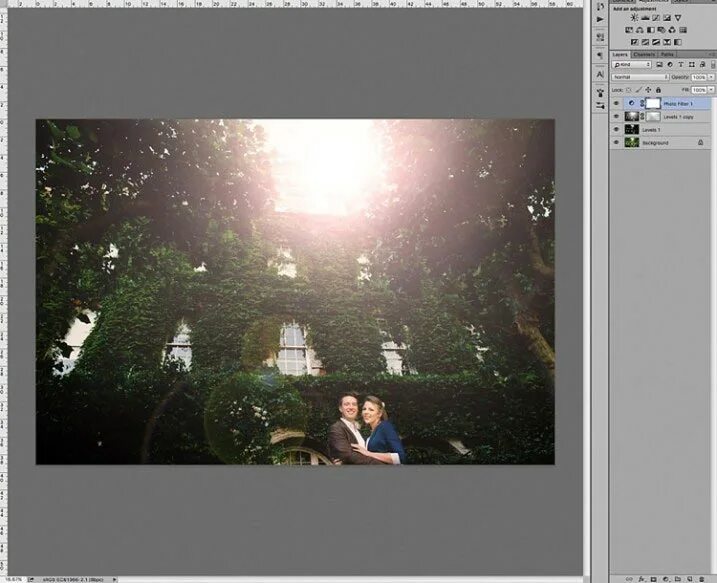Open the Paragraph panel icon
Image resolution: width=717 pixels, height=583 pixels.
[600, 55]
